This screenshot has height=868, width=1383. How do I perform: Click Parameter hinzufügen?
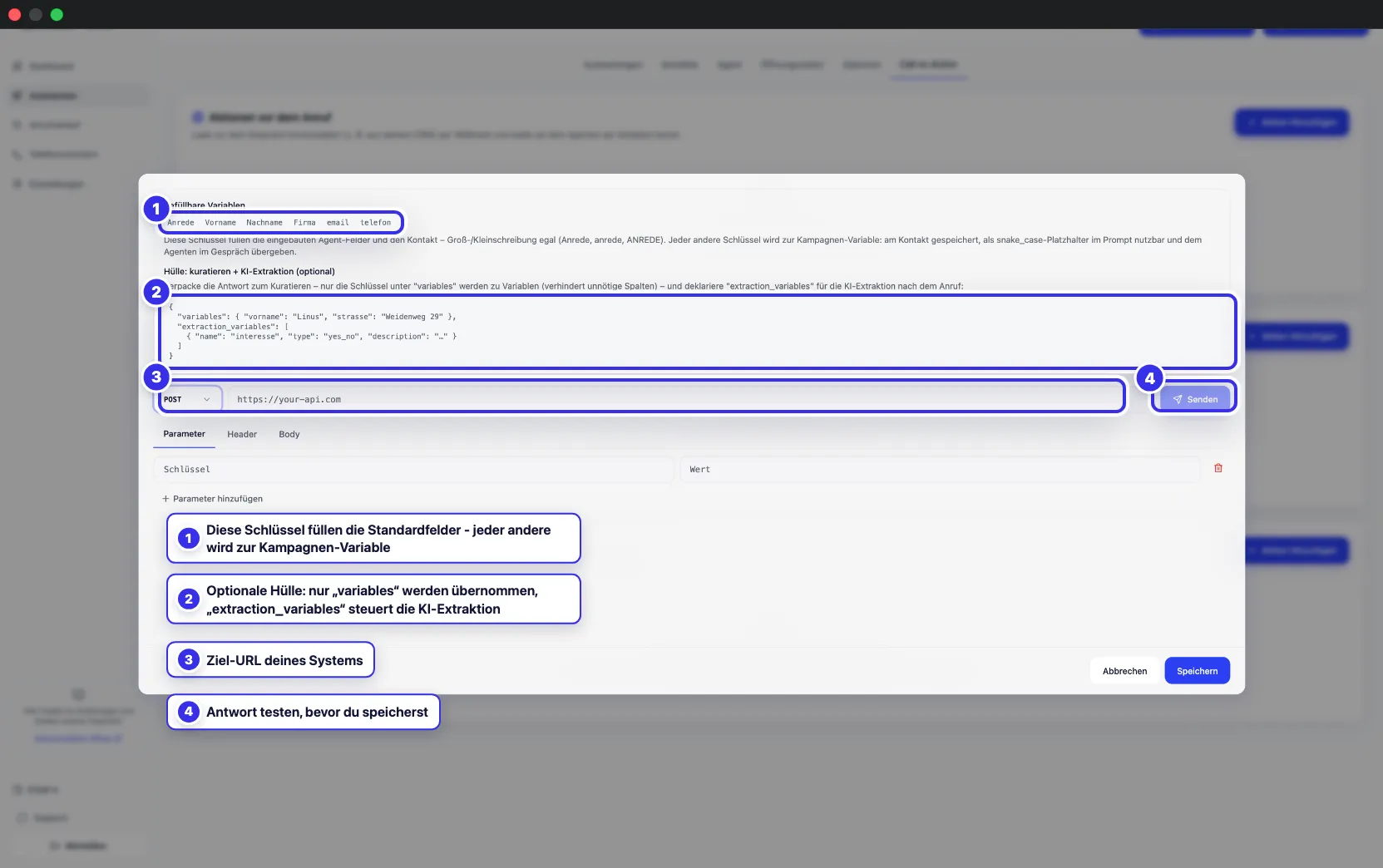tap(212, 499)
